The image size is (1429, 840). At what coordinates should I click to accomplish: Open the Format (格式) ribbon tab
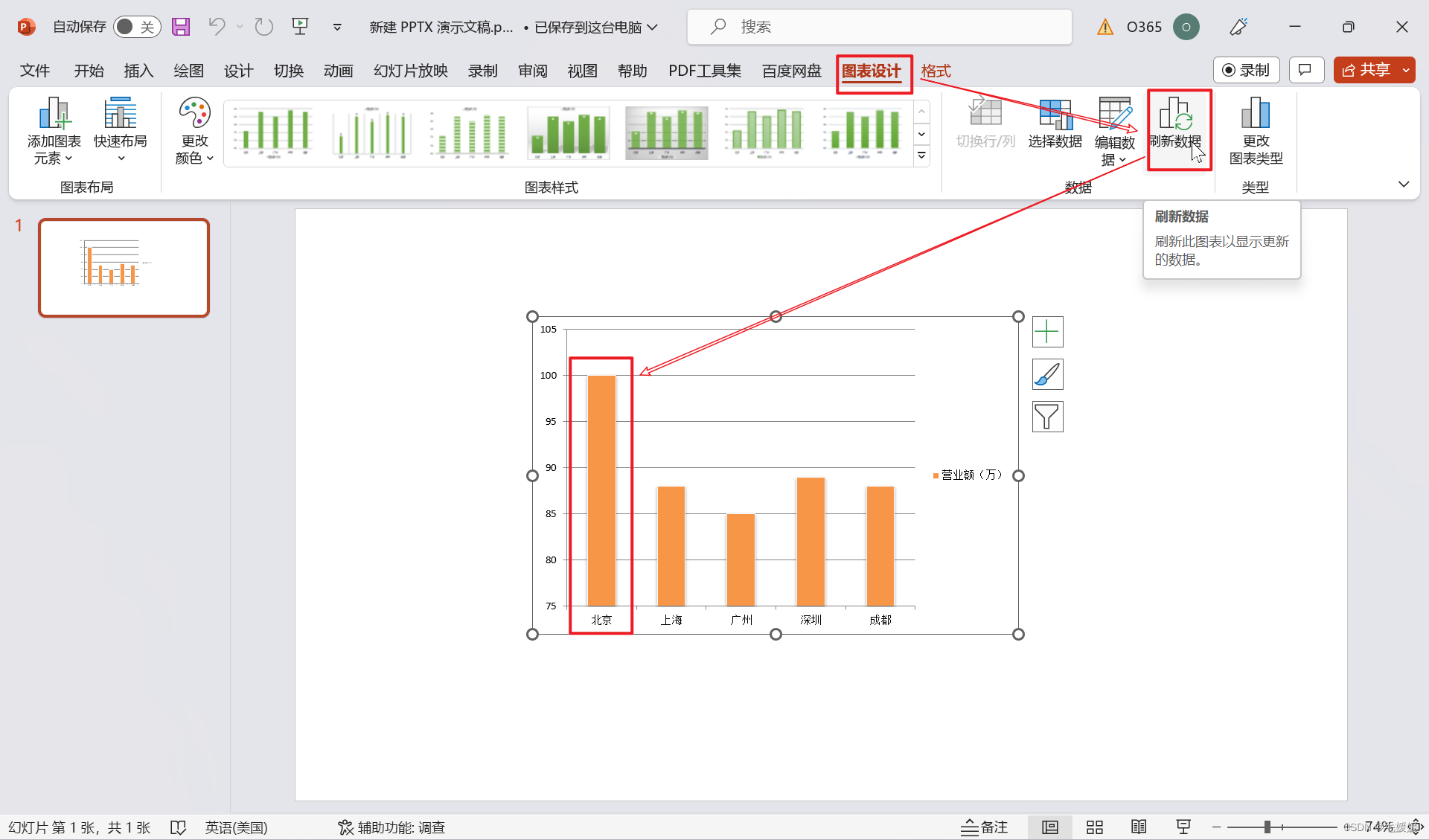click(x=936, y=71)
